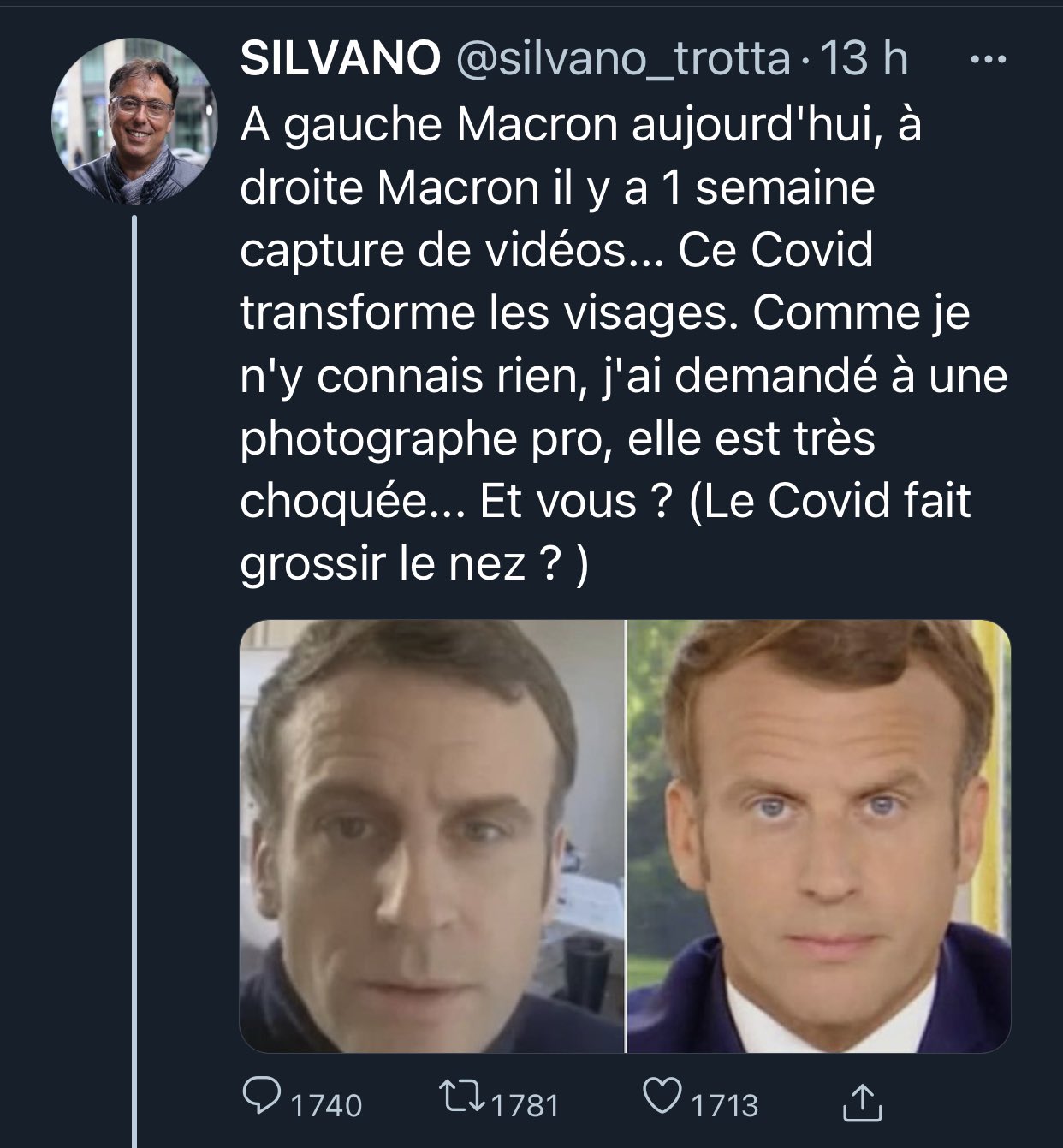Click the reply speech bubble icon
This screenshot has height=1148, width=1063.
(264, 1098)
